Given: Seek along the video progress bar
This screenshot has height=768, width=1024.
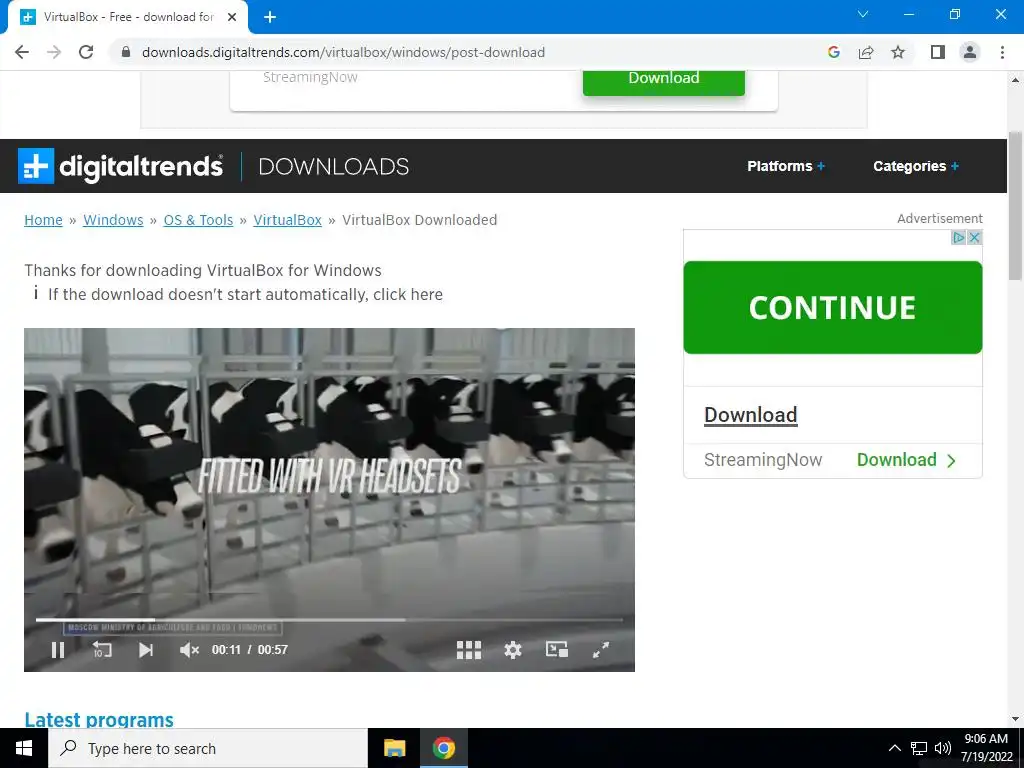Looking at the screenshot, I should (x=329, y=620).
